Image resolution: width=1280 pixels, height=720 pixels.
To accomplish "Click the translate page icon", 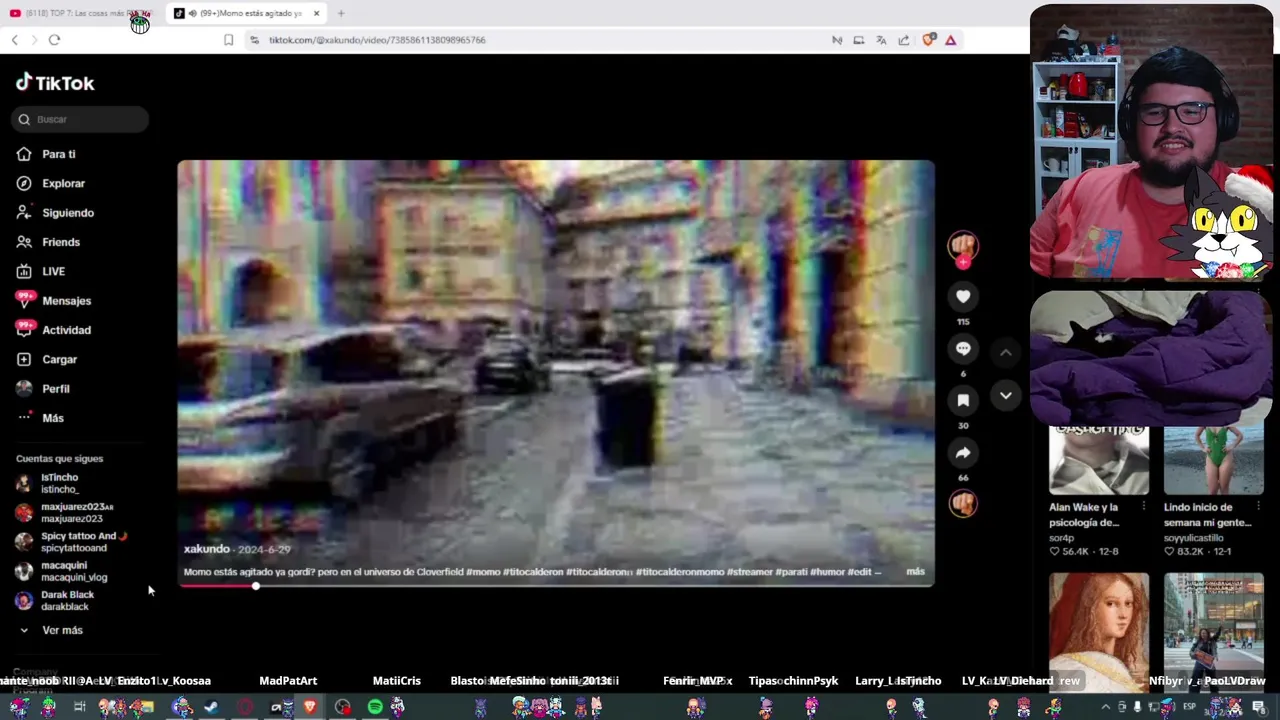I will point(881,40).
